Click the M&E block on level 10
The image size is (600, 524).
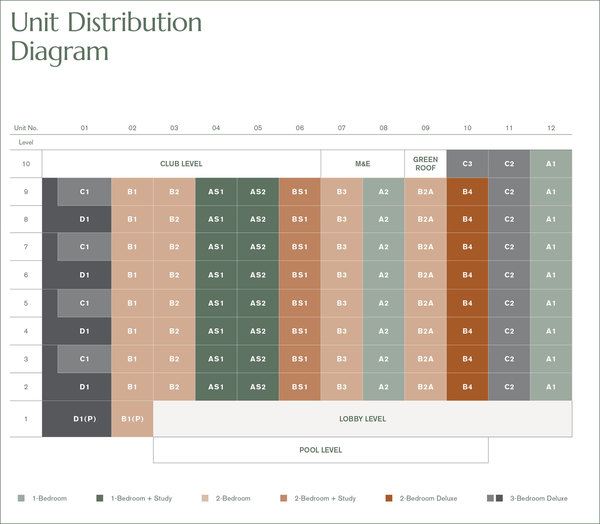coord(362,164)
